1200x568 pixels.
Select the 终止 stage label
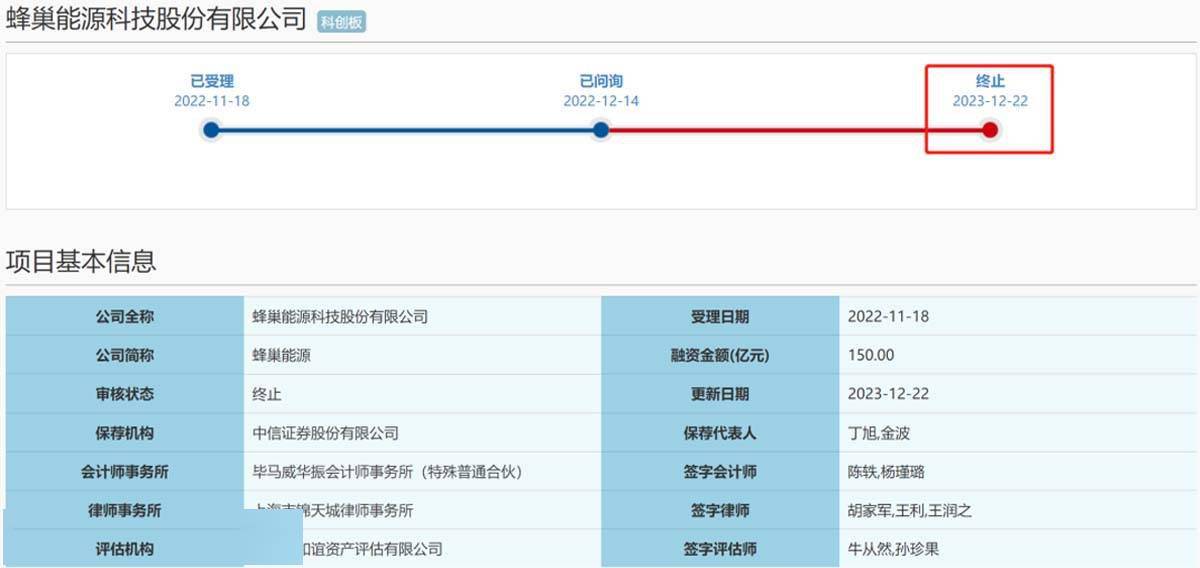pyautogui.click(x=990, y=81)
